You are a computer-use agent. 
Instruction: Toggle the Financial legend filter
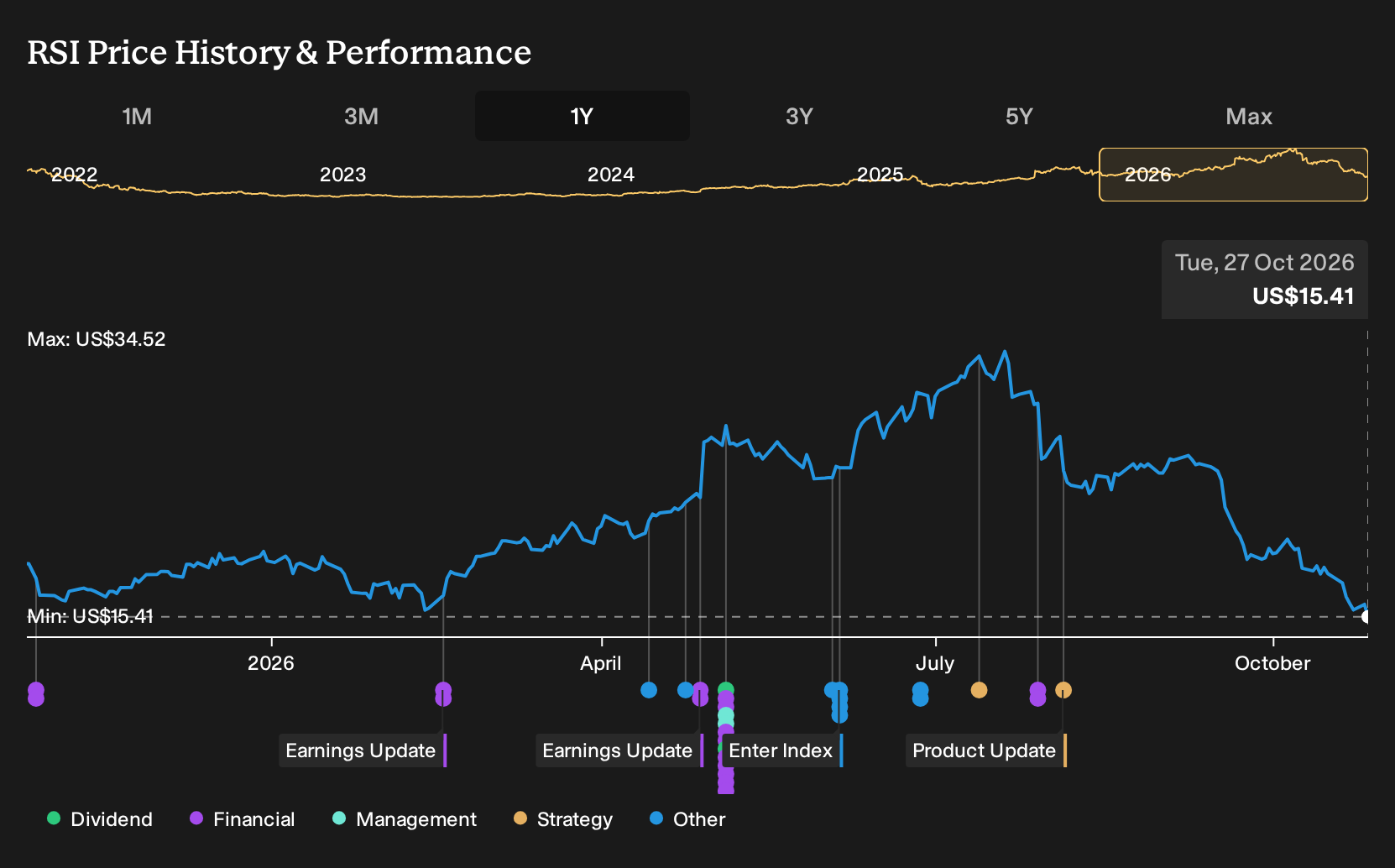243,819
